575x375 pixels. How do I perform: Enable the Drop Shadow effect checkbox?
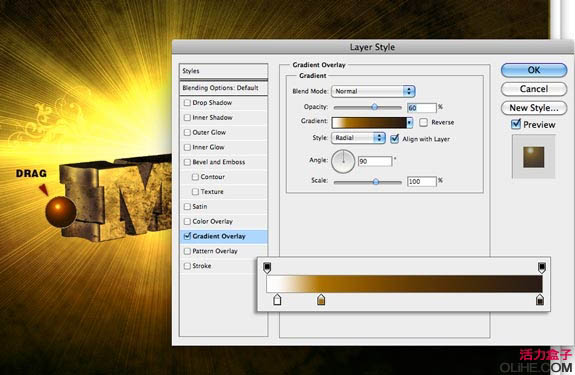coord(187,103)
